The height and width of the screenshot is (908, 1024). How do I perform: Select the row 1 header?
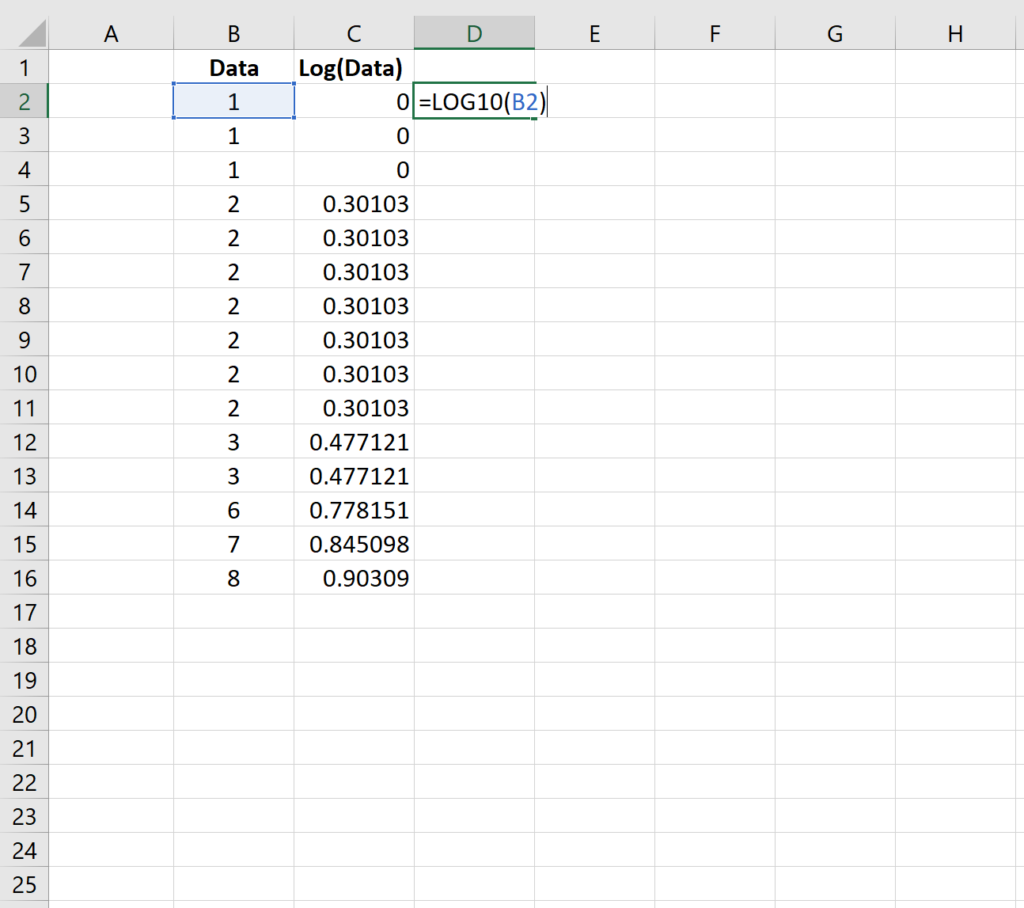(x=25, y=67)
